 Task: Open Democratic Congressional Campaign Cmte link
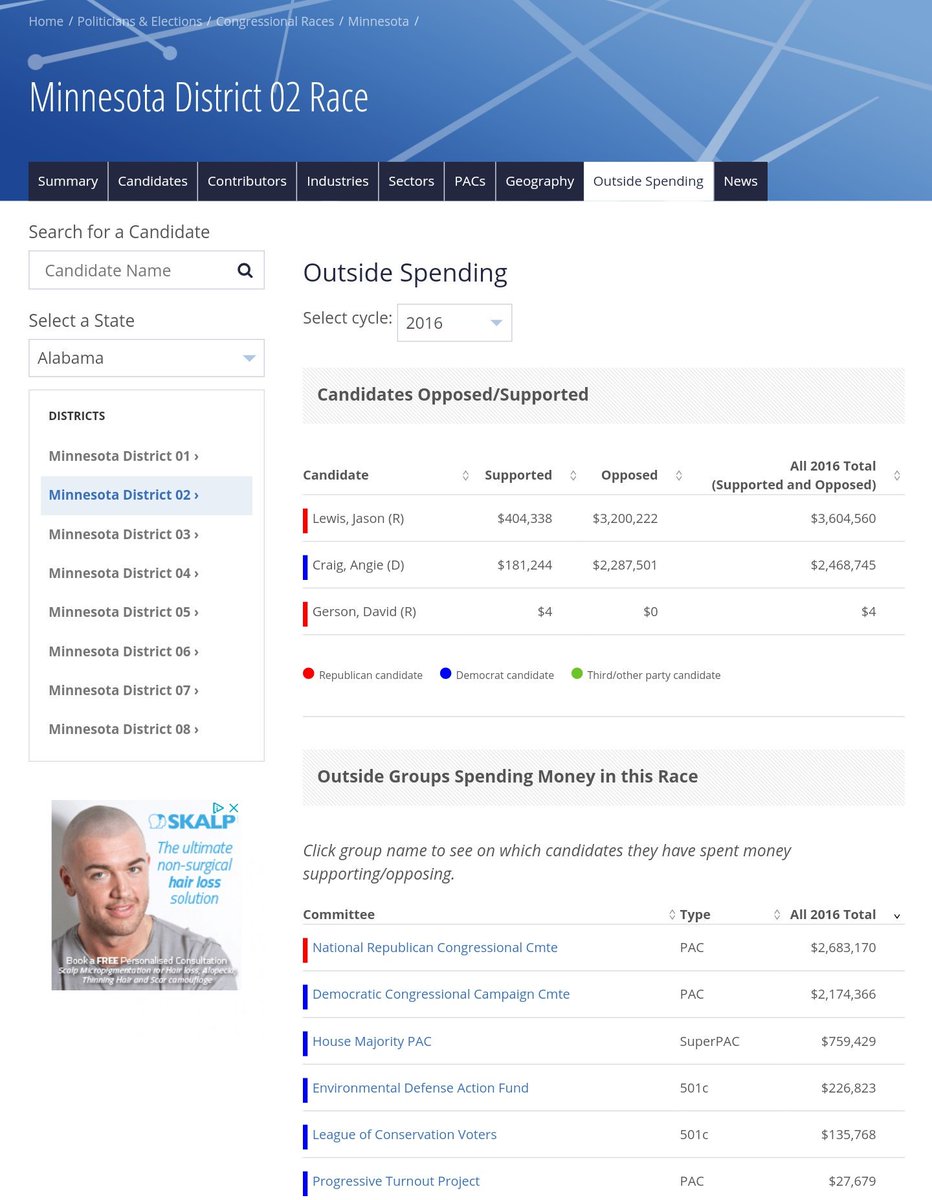click(x=441, y=994)
